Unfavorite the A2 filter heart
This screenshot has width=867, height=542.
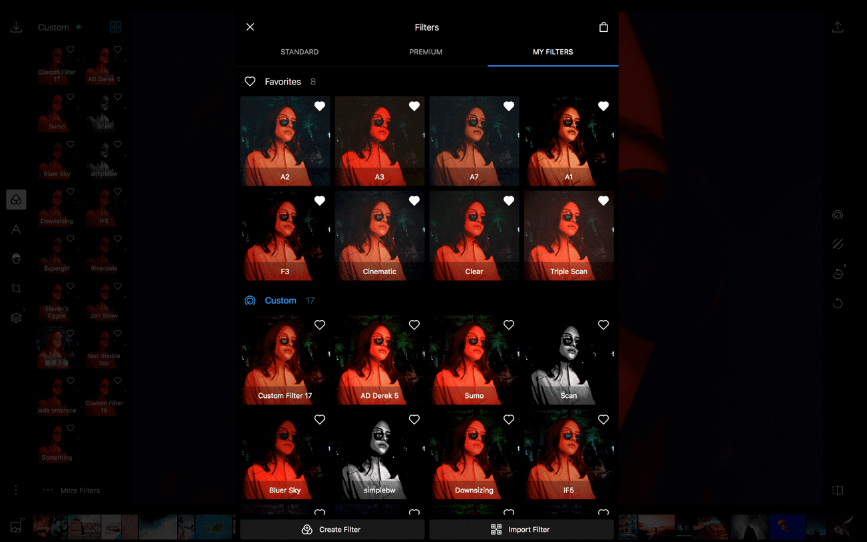tap(319, 106)
